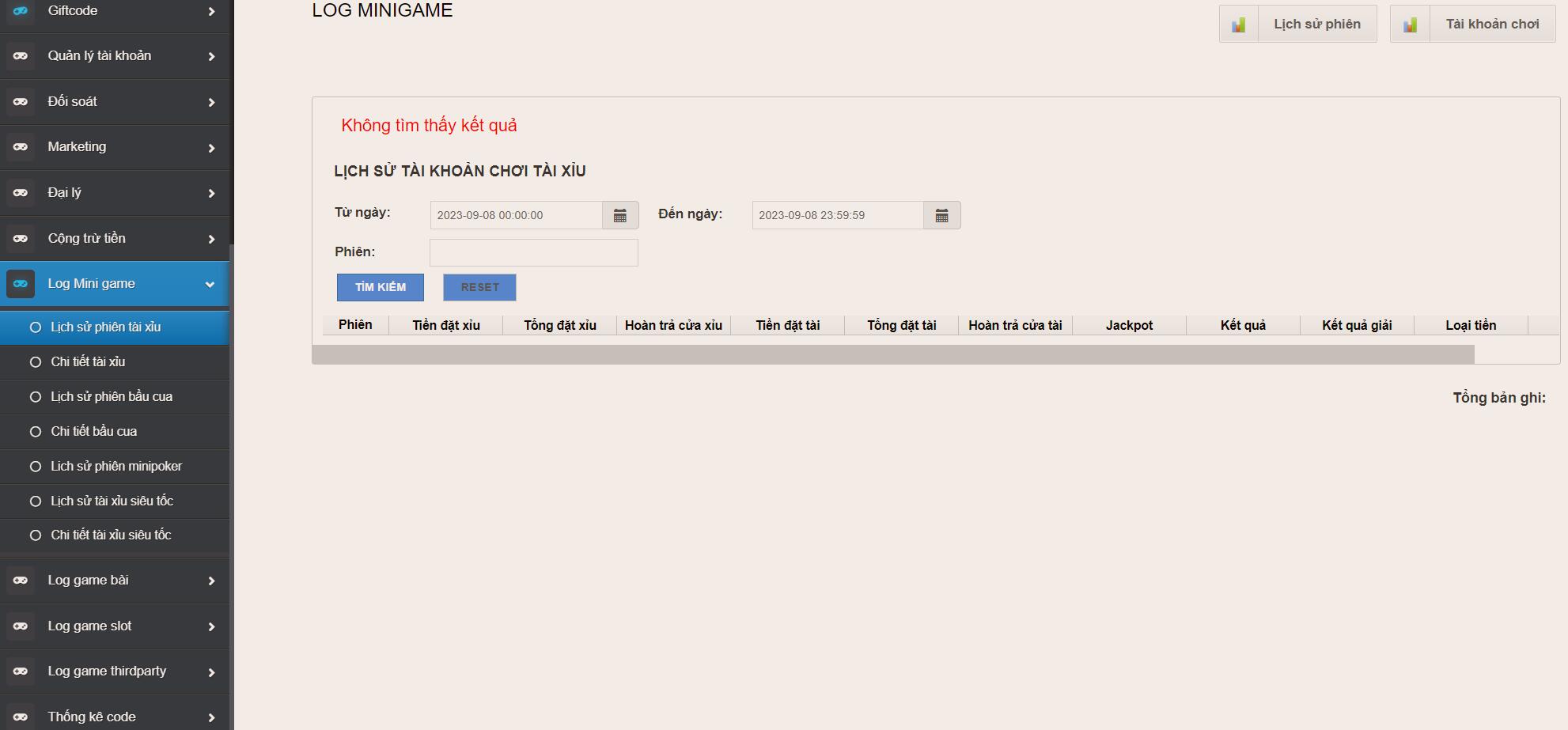This screenshot has width=1568, height=730.
Task: Open the Đến ngày calendar picker icon
Action: [x=941, y=215]
